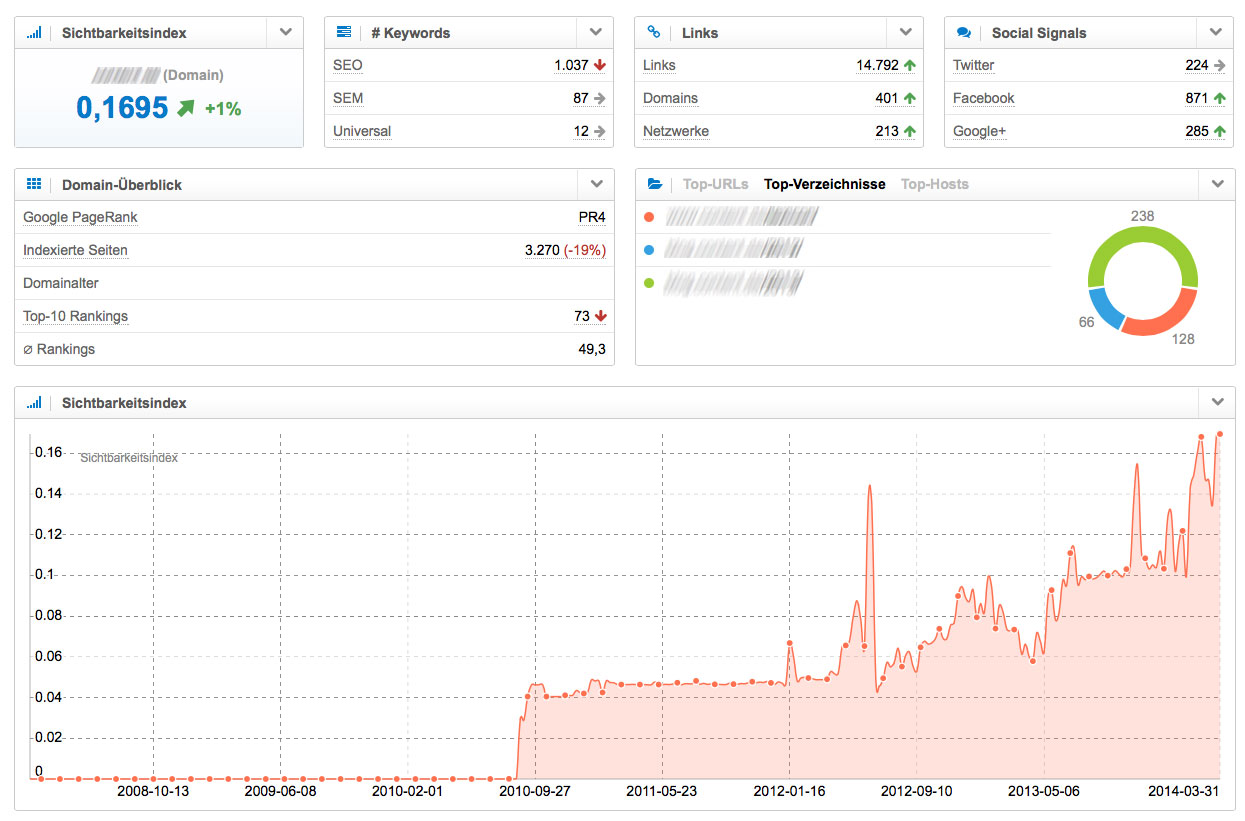The image size is (1245, 821).
Task: Select the Top-Verzeichnisse tab
Action: (x=824, y=184)
